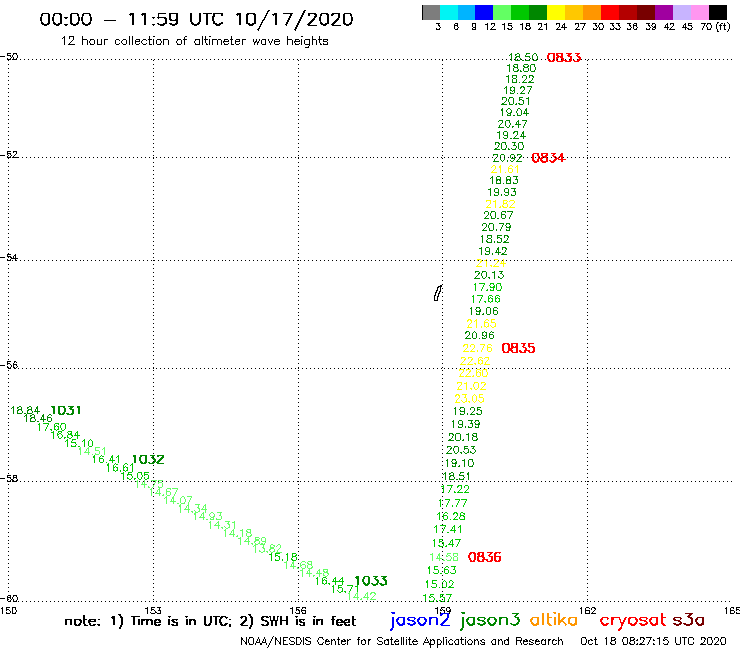Click the gray 3 ft color swatch

(431, 12)
